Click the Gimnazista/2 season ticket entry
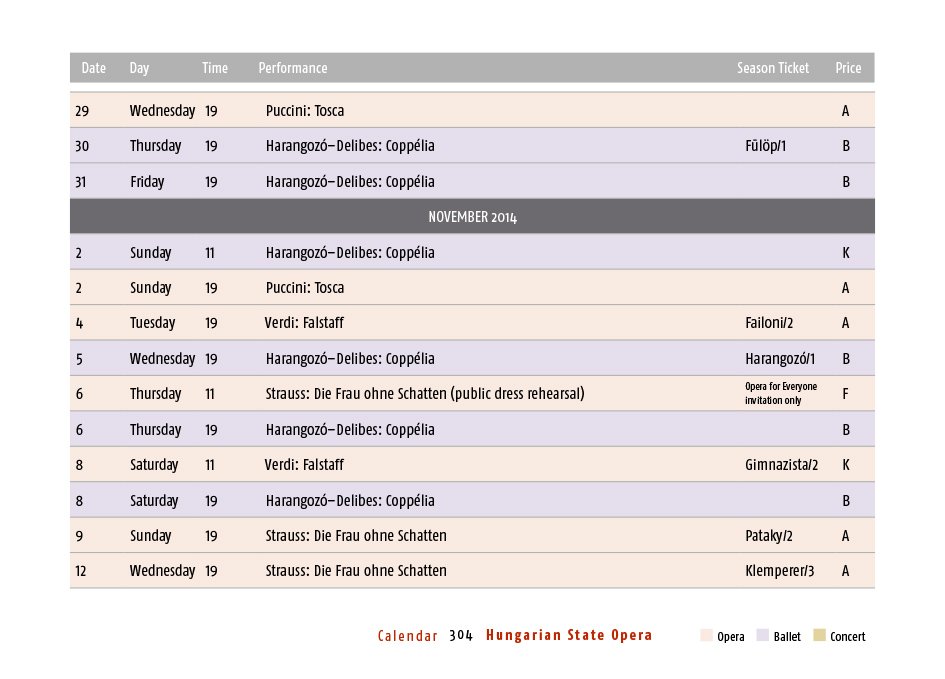 tap(782, 465)
